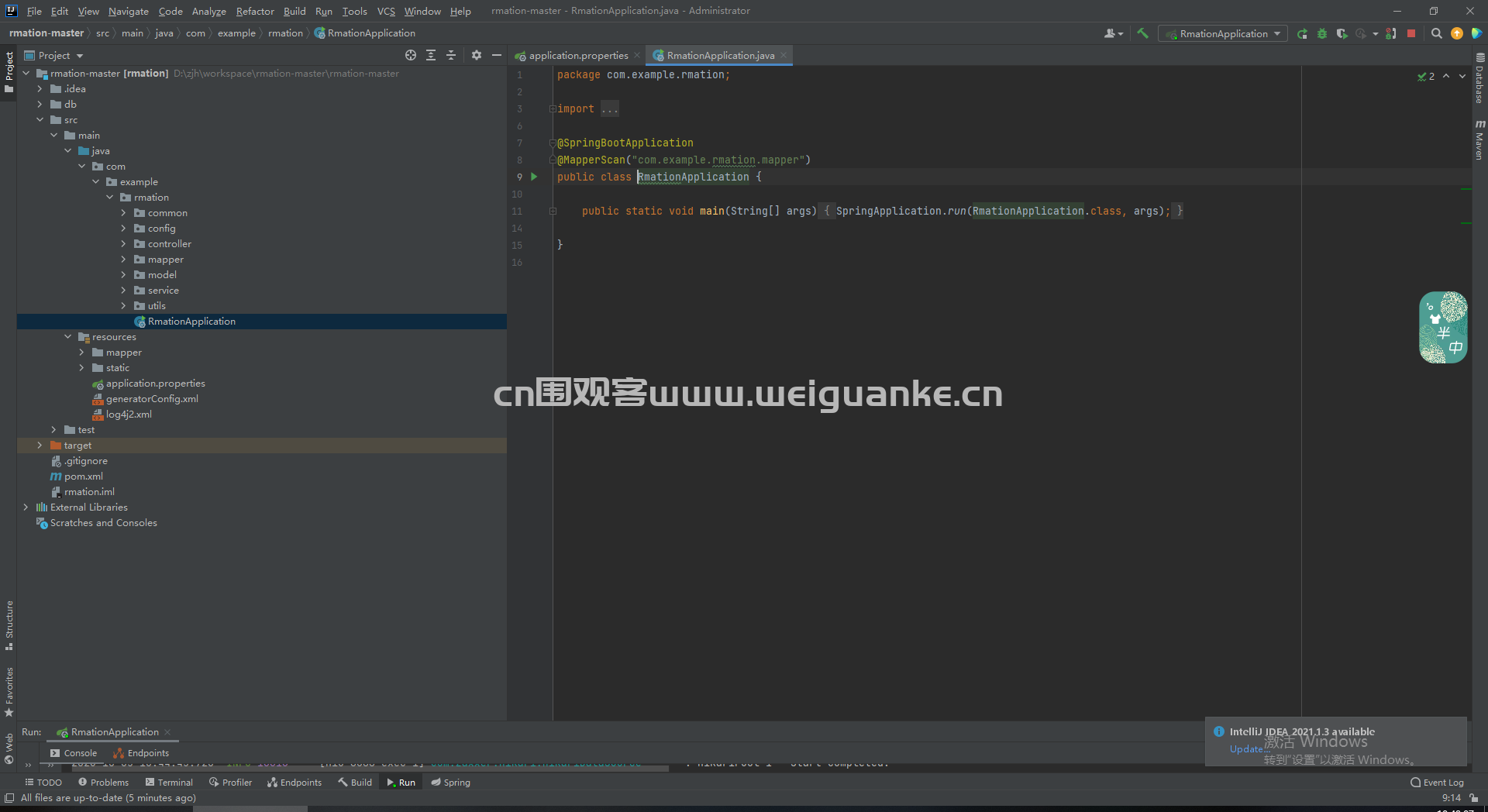
Task: Expand all in Project panel
Action: pyautogui.click(x=431, y=55)
